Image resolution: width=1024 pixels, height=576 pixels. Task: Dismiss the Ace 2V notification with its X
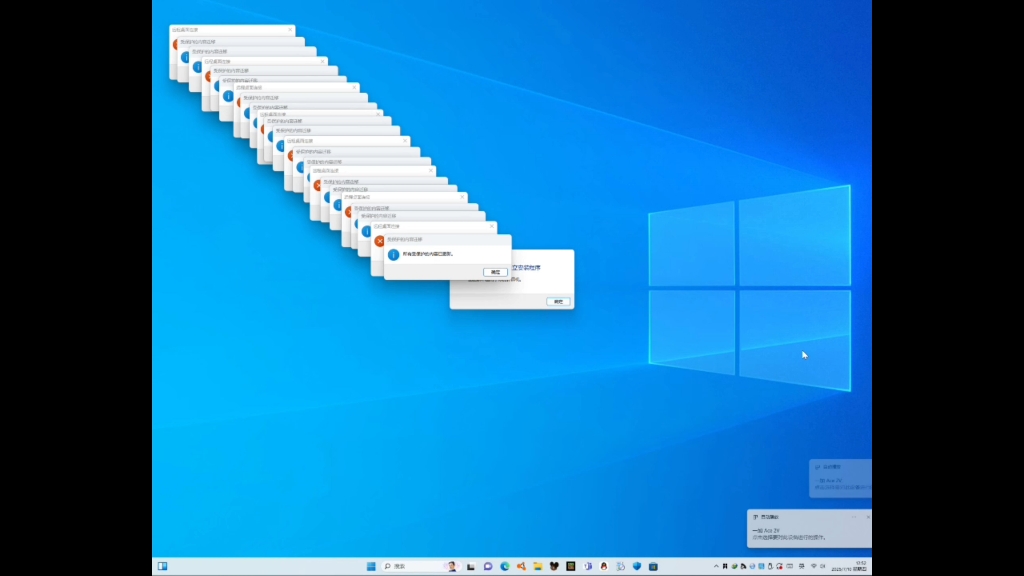[867, 517]
